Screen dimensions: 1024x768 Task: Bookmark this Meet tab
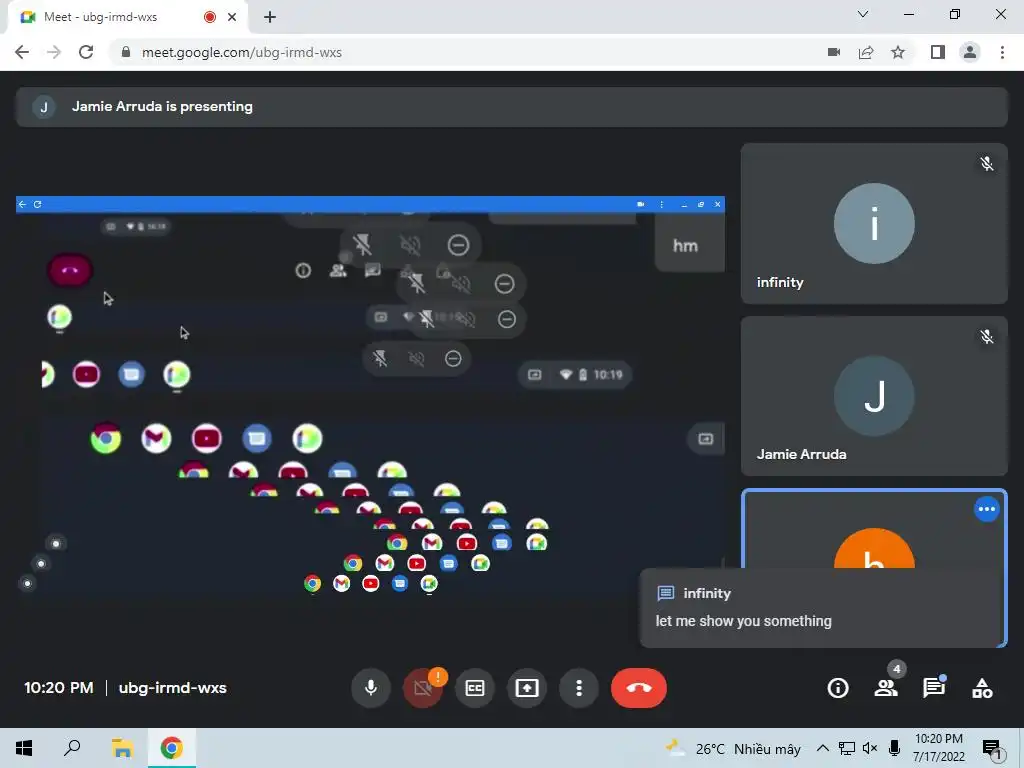(898, 52)
